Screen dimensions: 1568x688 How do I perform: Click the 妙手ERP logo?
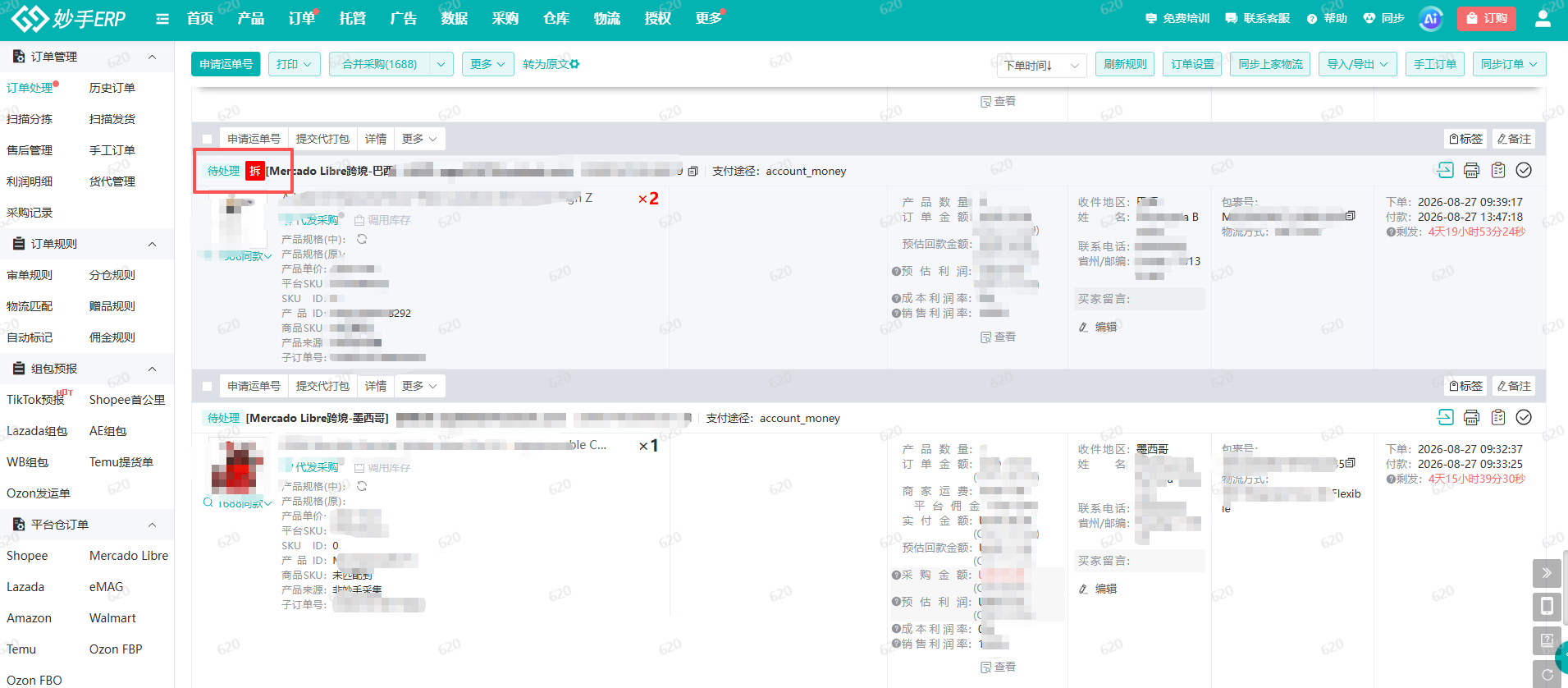[x=69, y=18]
